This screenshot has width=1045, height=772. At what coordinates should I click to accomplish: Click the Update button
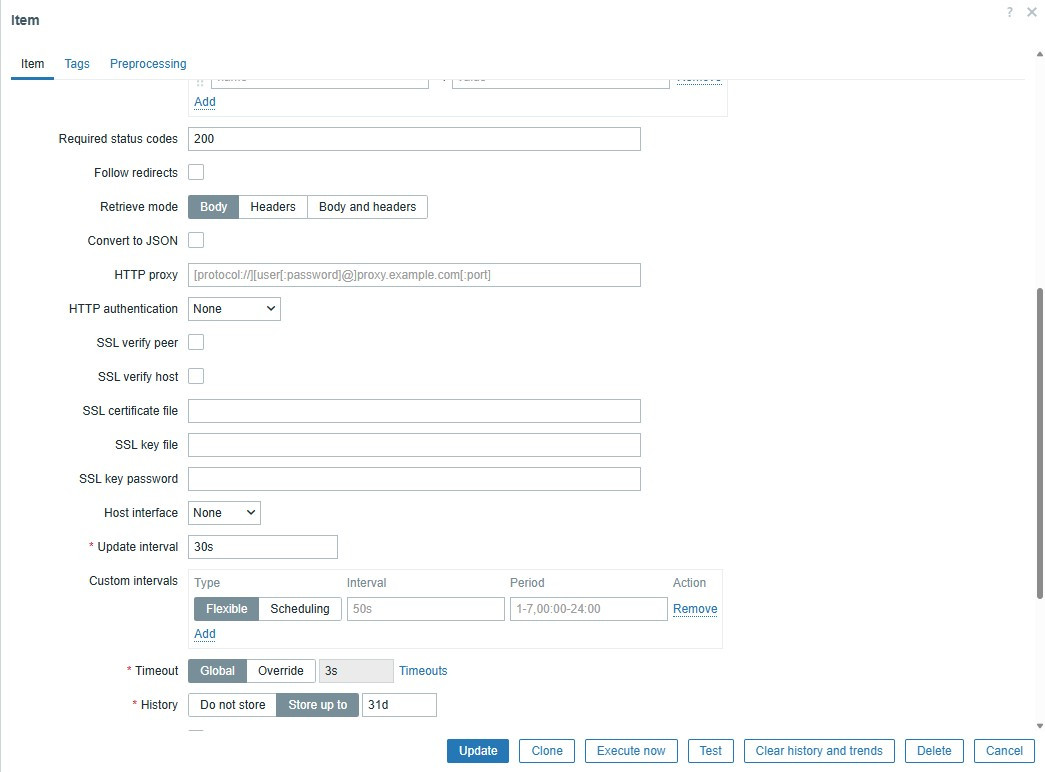pos(477,750)
